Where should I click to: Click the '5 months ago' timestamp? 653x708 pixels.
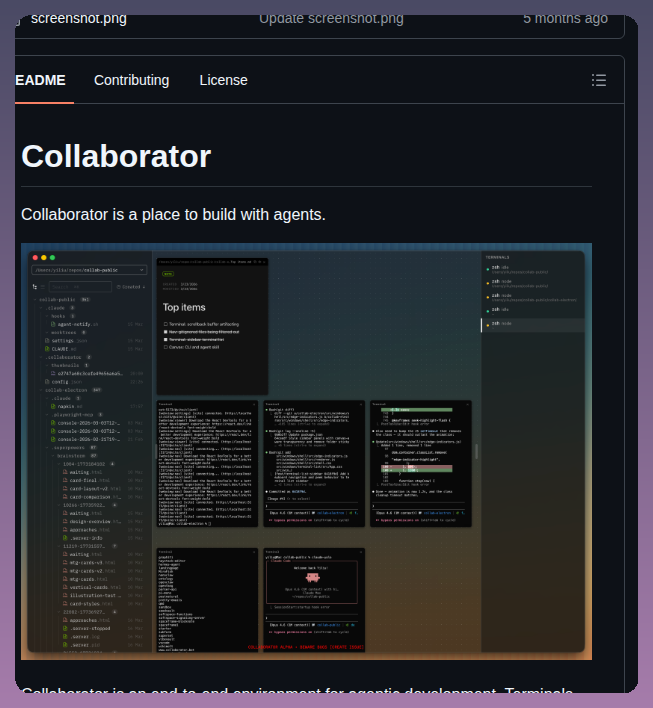click(565, 19)
